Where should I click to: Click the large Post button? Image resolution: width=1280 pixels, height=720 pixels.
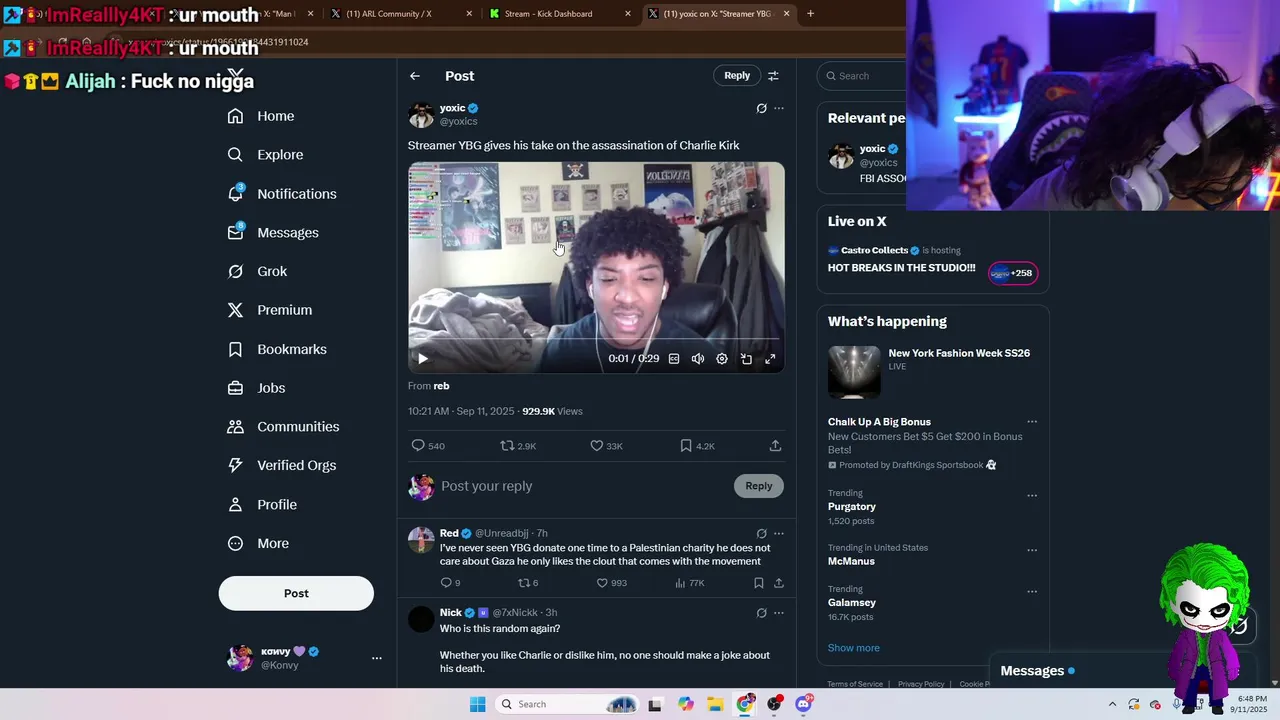click(296, 593)
